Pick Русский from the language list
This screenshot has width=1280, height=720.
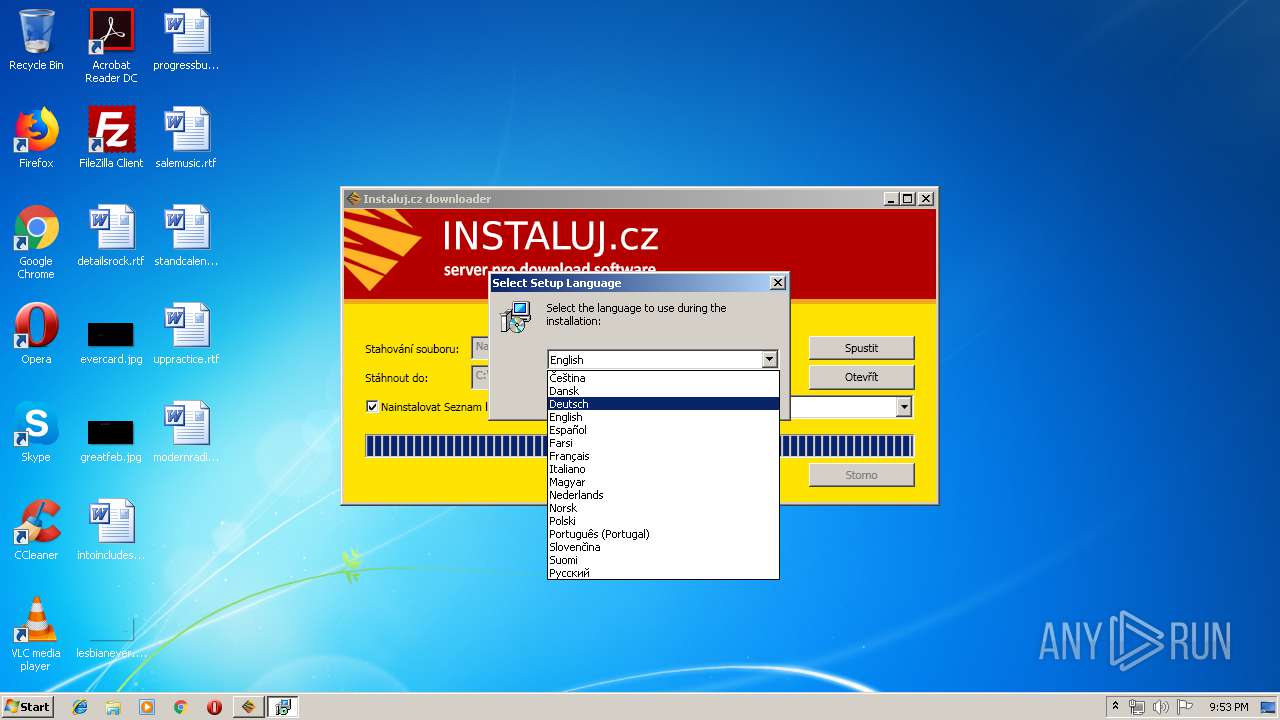point(663,573)
